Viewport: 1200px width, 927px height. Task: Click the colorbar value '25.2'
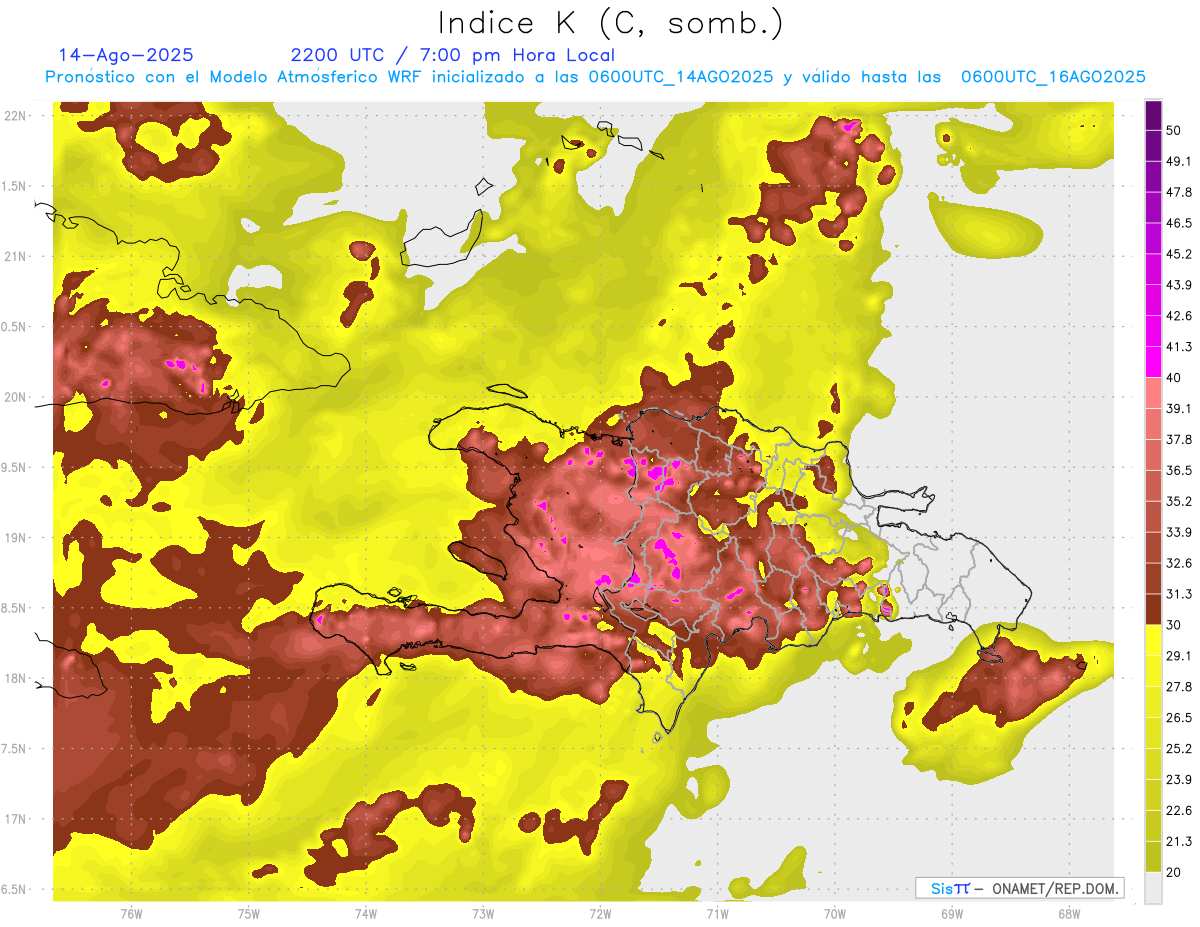pos(1179,749)
